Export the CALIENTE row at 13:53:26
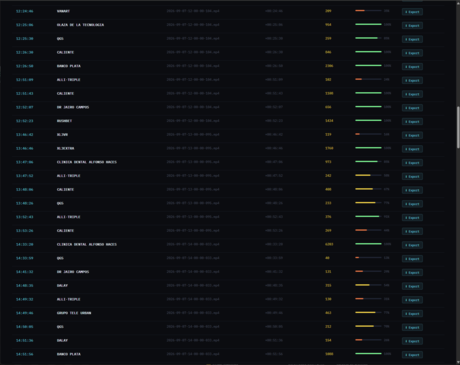The image size is (460, 365). click(412, 231)
